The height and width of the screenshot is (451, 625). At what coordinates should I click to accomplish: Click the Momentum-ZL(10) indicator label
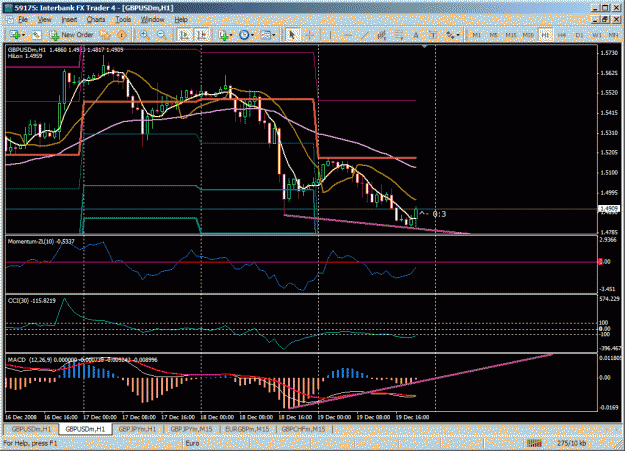pos(41,241)
